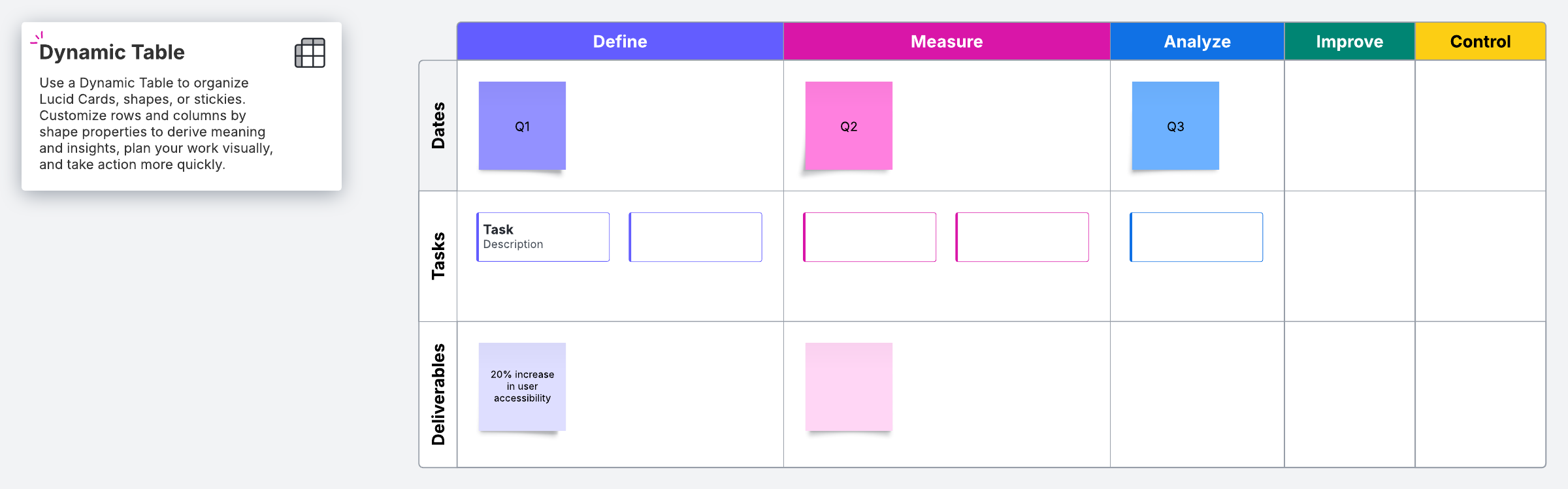Select the Deliverables row header

[438, 394]
